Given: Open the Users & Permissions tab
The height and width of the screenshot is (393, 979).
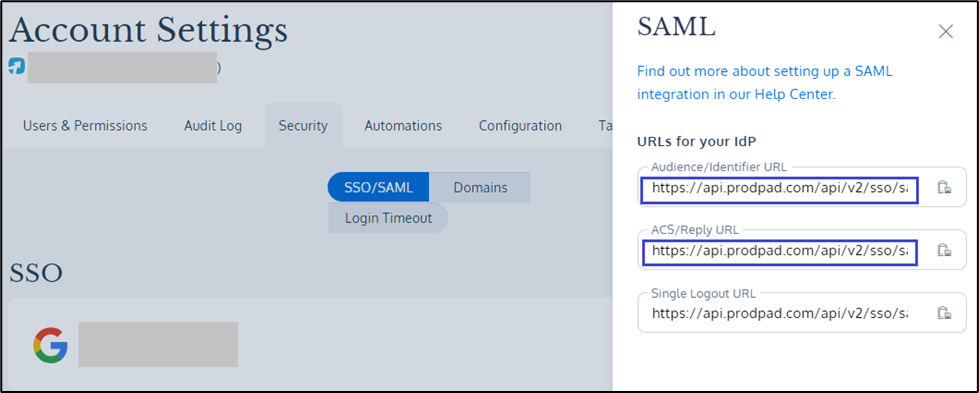Looking at the screenshot, I should (x=85, y=126).
